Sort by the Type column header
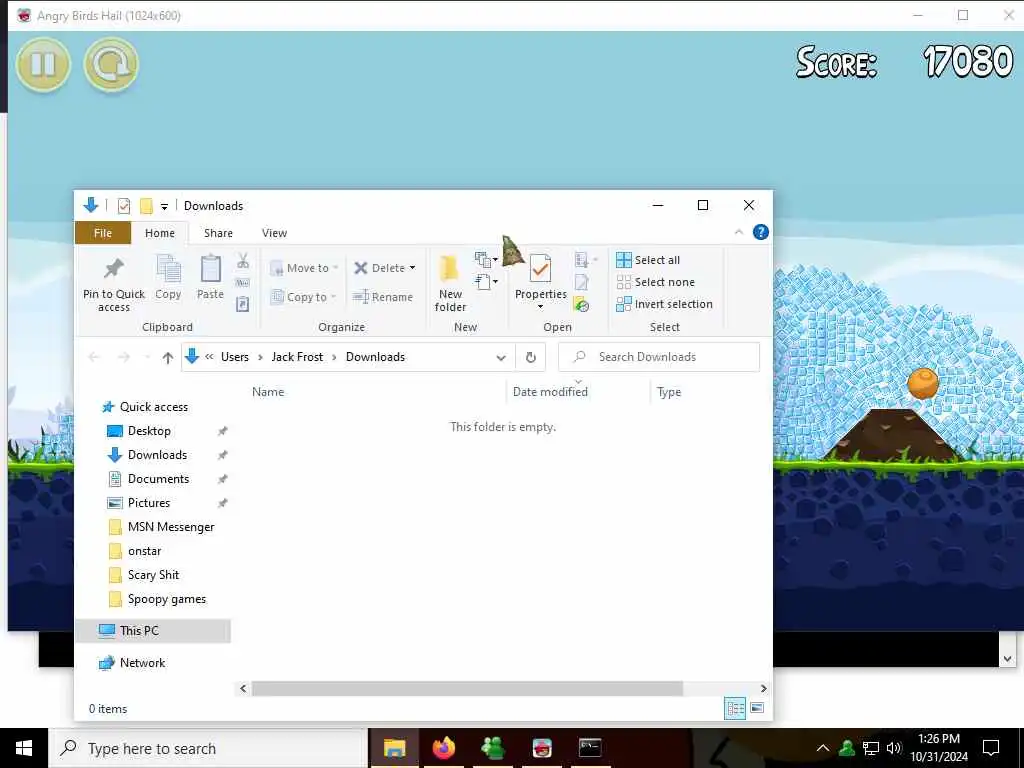The height and width of the screenshot is (768, 1024). click(669, 392)
